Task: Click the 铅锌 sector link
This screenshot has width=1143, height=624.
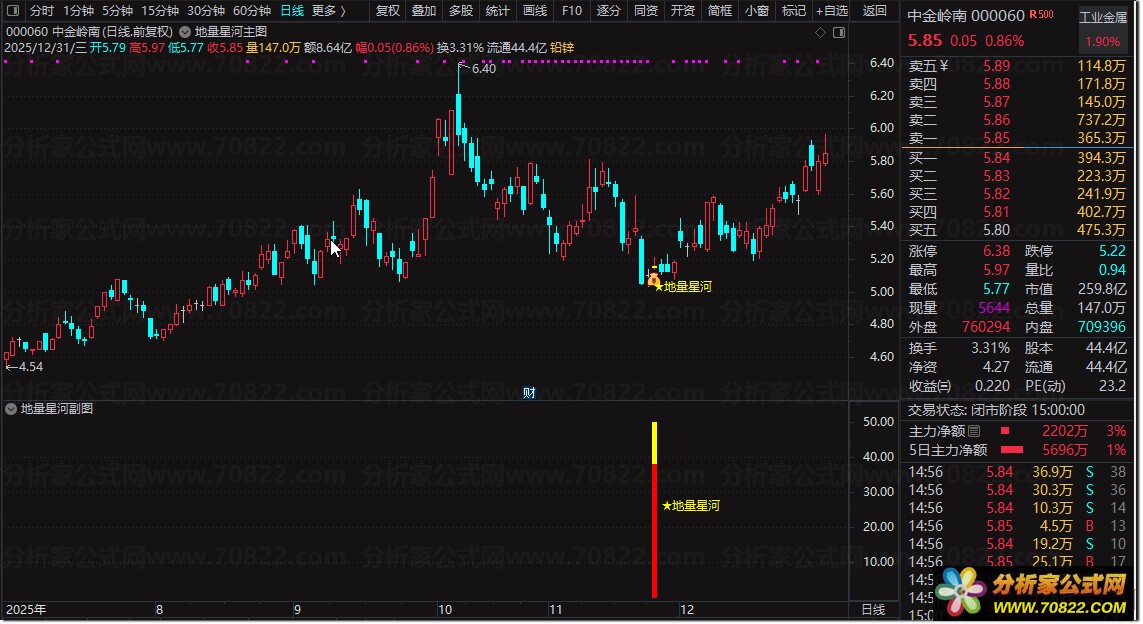Action: pos(562,48)
